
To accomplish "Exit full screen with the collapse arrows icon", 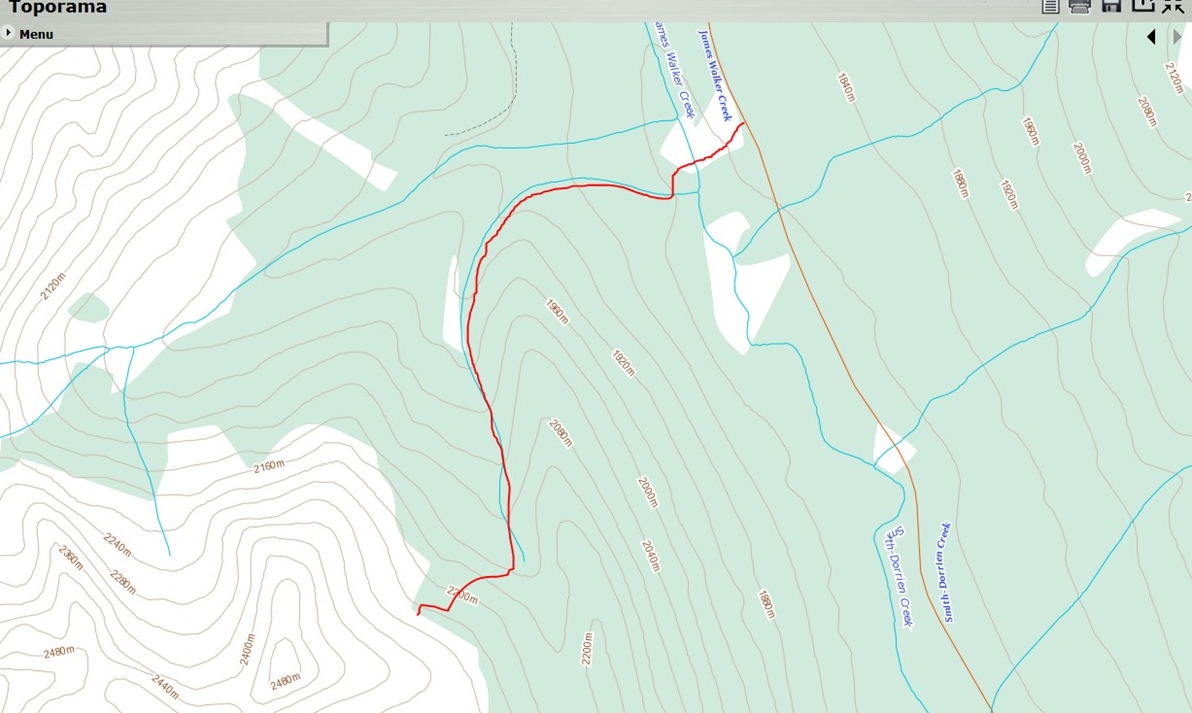I will tap(1174, 6).
